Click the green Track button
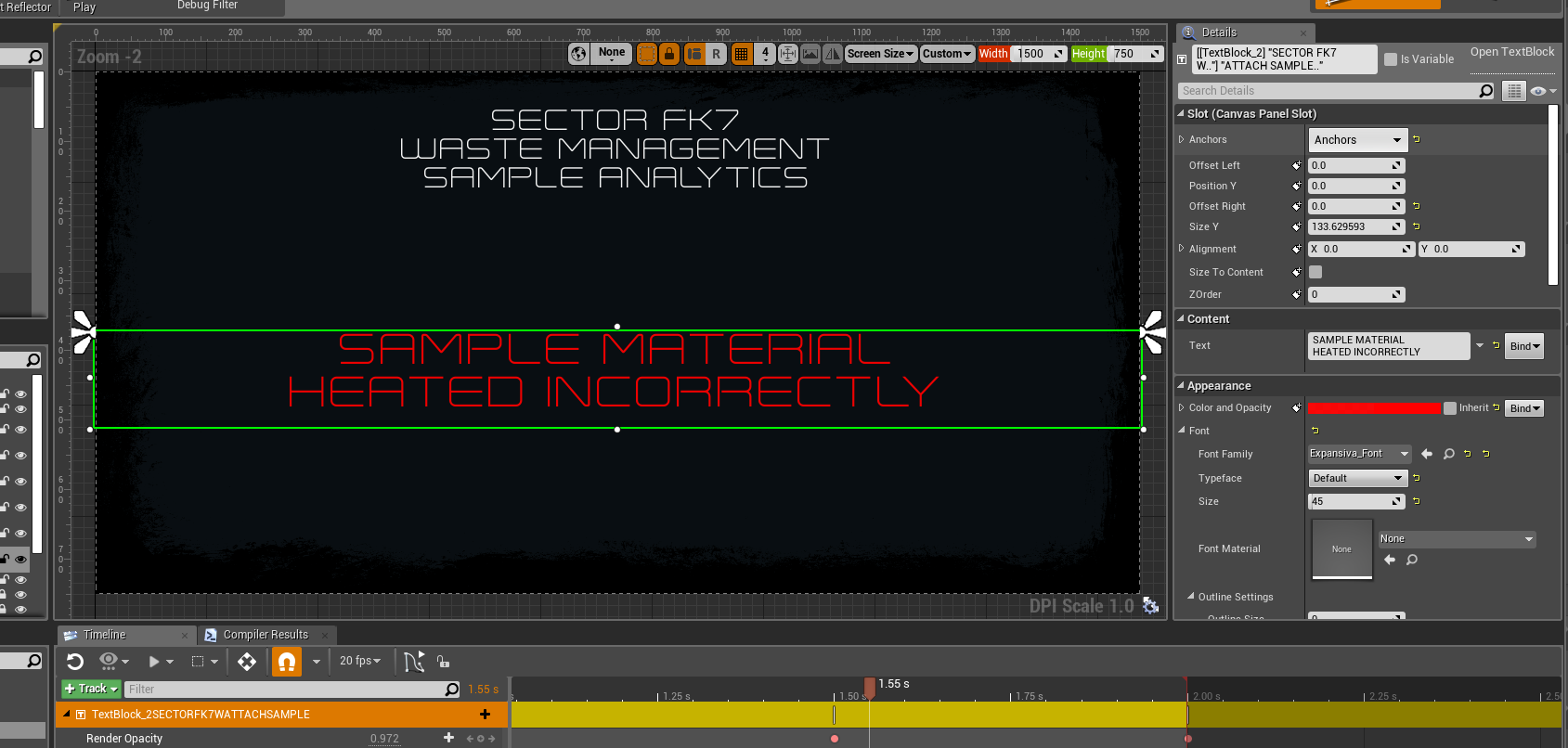Screen dimensions: 1568x748 (91, 689)
